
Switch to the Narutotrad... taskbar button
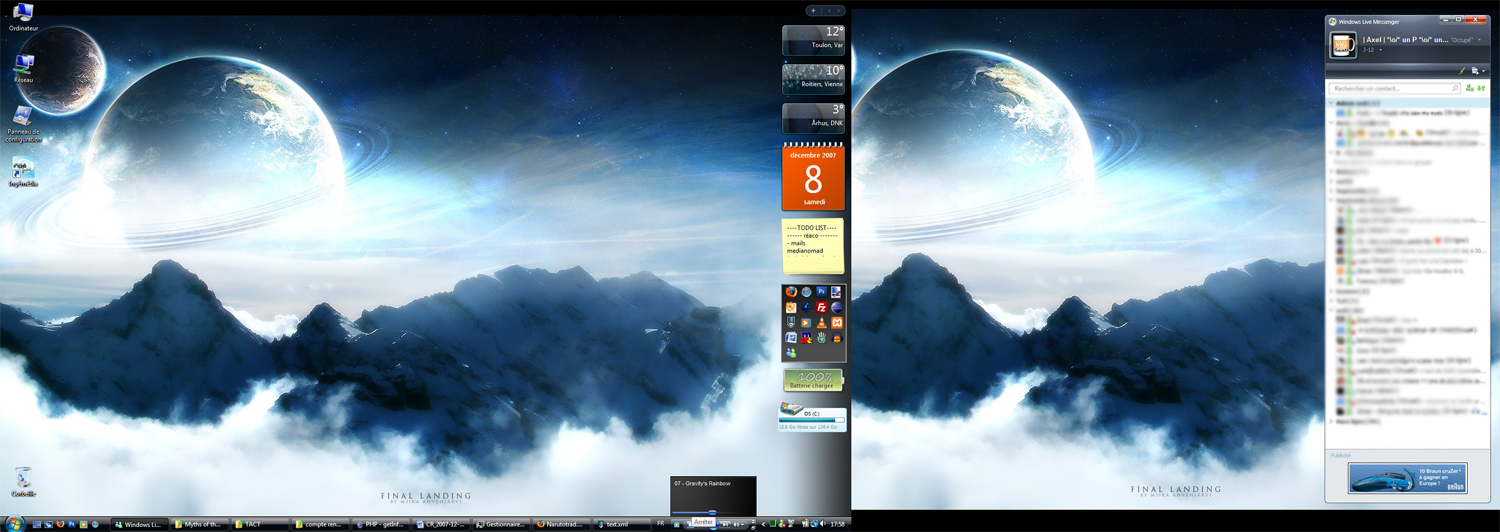click(561, 524)
